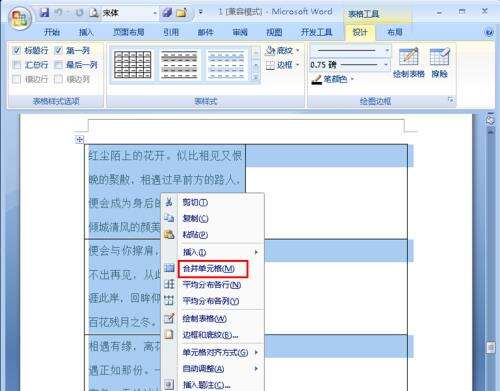Enable the 最后一列 last column checkbox
This screenshot has height=391, width=500.
[58, 65]
